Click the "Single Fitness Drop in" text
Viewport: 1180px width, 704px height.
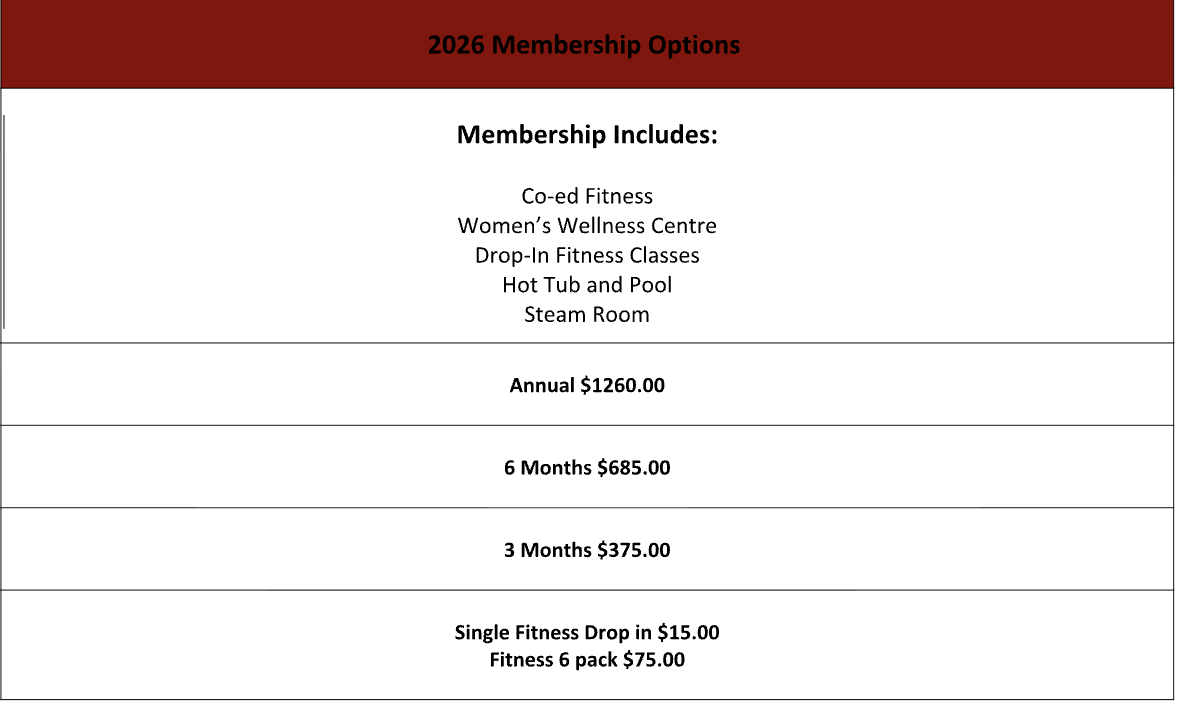[x=553, y=632]
